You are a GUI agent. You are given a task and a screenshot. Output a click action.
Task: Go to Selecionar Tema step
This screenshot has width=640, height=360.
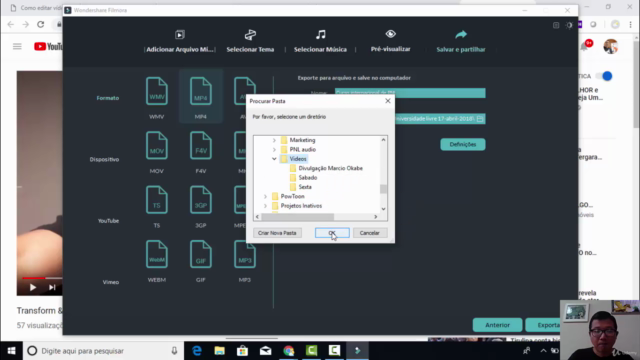pyautogui.click(x=250, y=41)
